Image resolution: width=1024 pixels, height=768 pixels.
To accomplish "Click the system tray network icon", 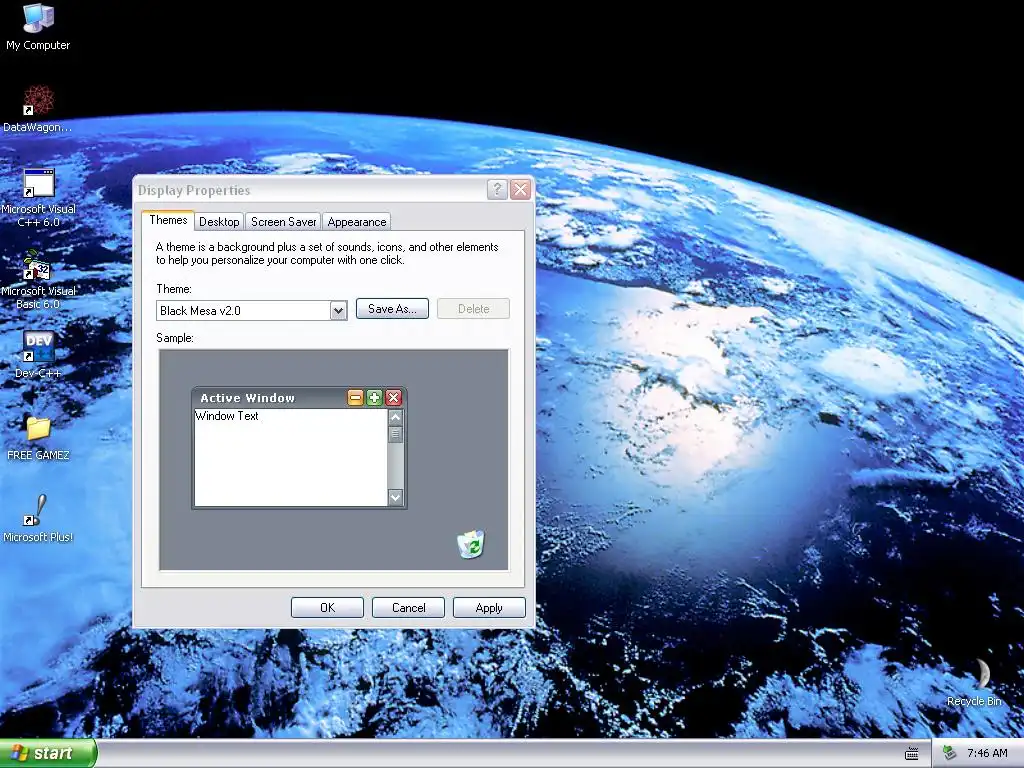I will pos(949,753).
